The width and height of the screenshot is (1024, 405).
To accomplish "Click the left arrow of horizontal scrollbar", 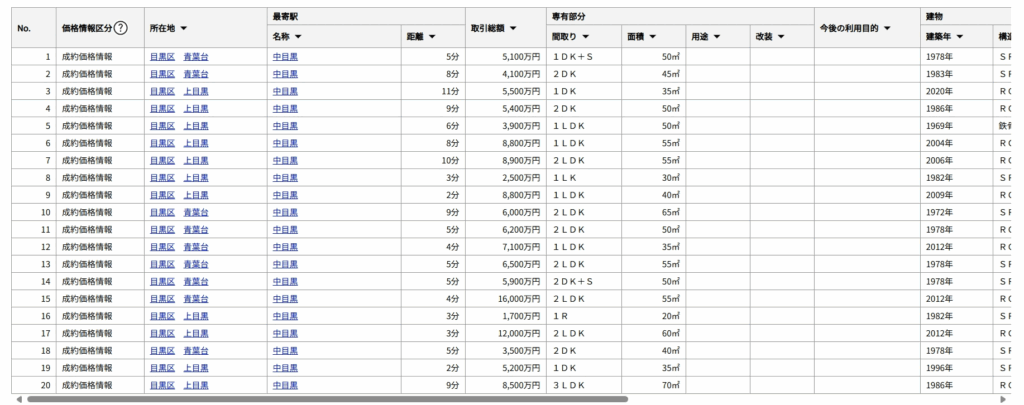I will [17, 398].
